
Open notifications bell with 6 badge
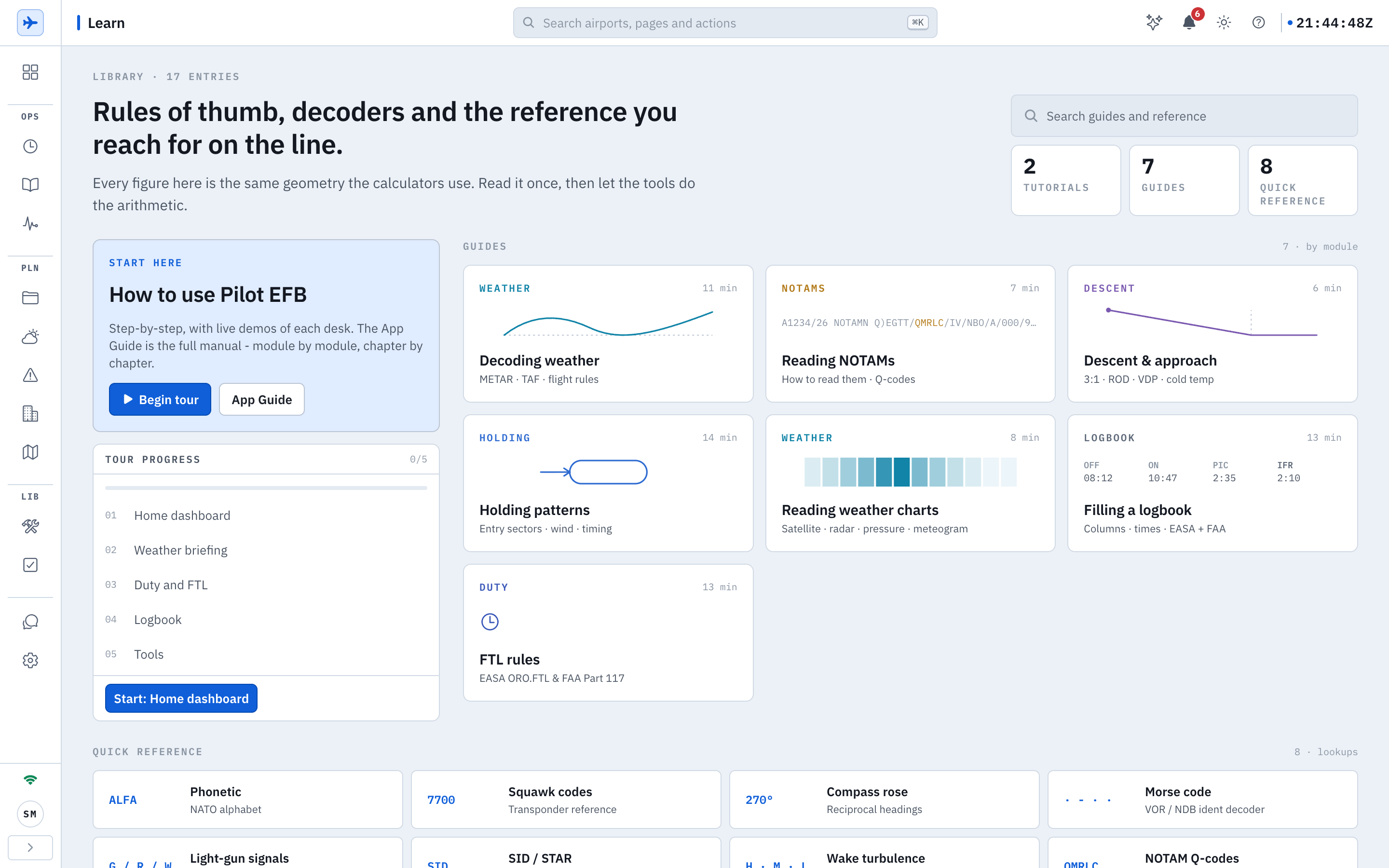click(1189, 23)
